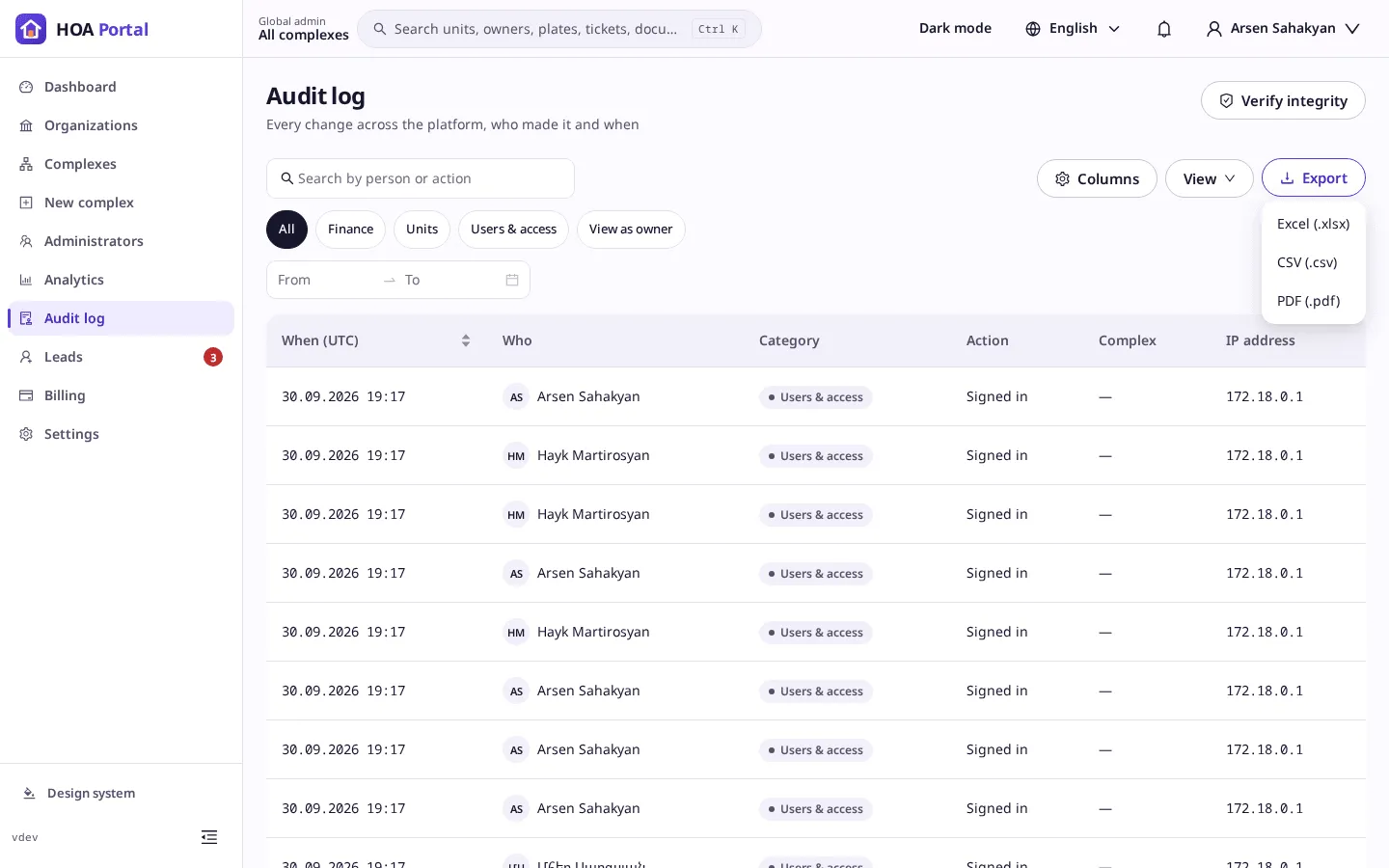Sort by When (UTC) column arrows

[x=466, y=340]
